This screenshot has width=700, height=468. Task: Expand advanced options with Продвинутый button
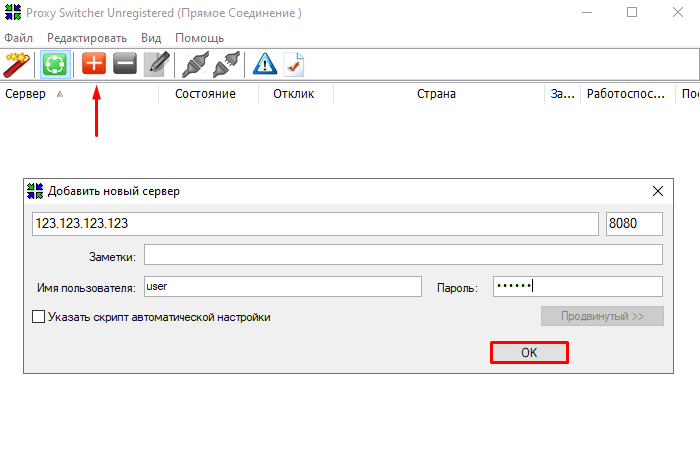point(602,317)
